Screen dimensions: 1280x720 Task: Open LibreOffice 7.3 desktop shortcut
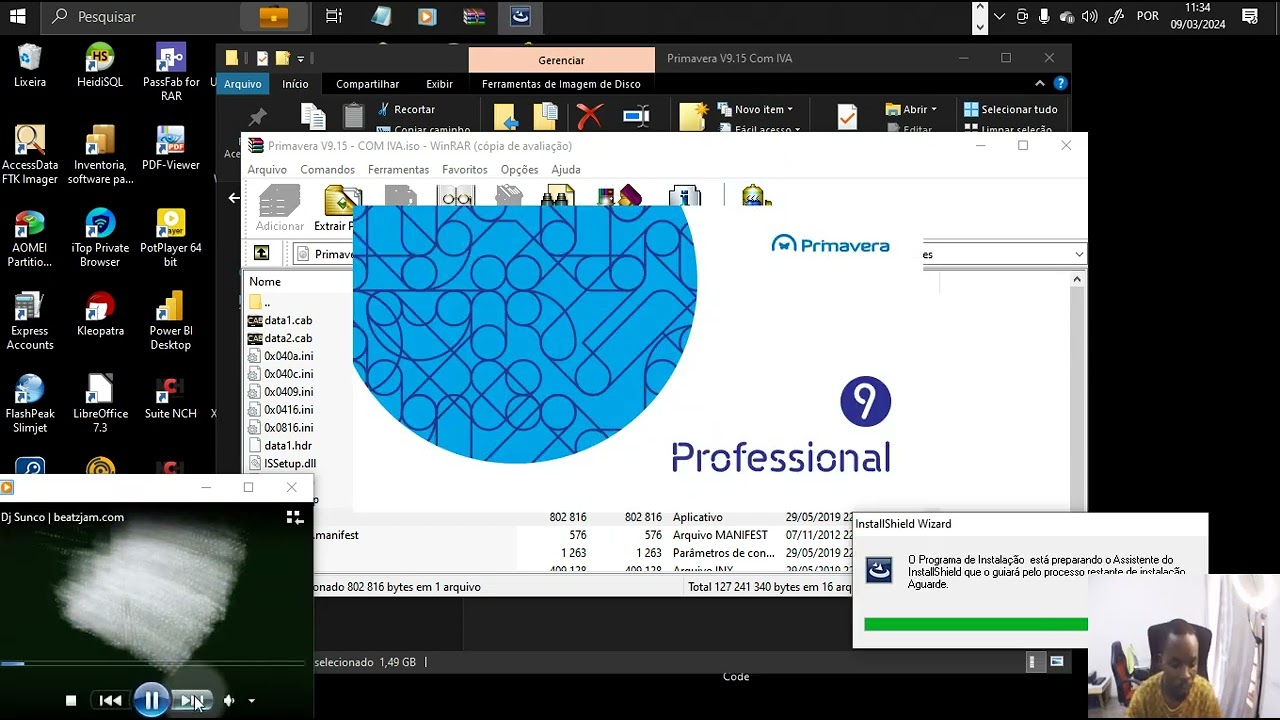100,404
